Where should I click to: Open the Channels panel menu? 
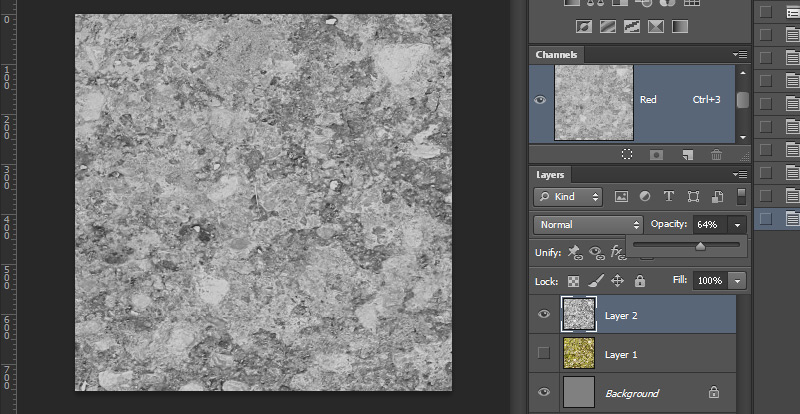[x=740, y=54]
